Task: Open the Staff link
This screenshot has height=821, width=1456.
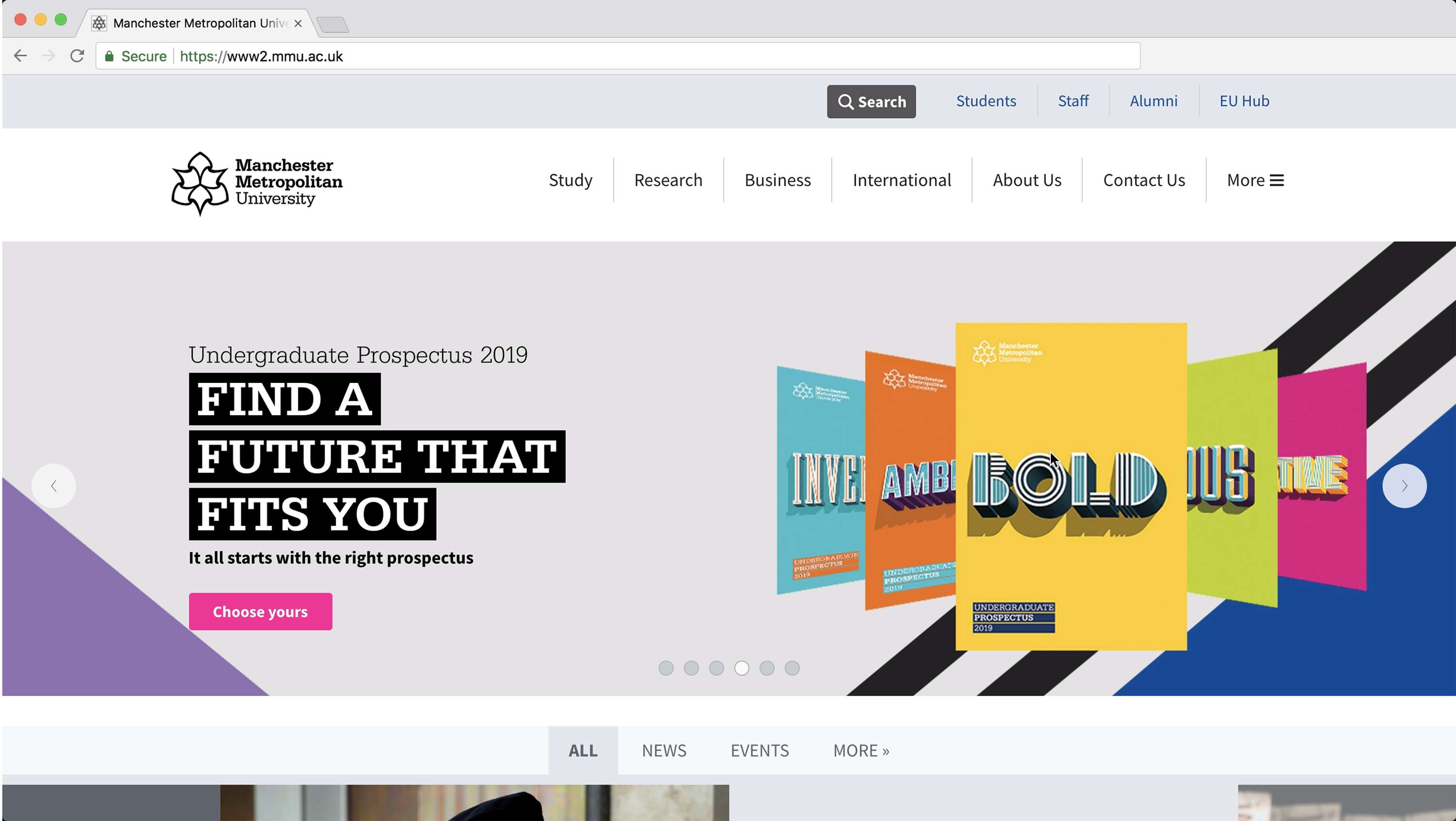Action: coord(1073,101)
